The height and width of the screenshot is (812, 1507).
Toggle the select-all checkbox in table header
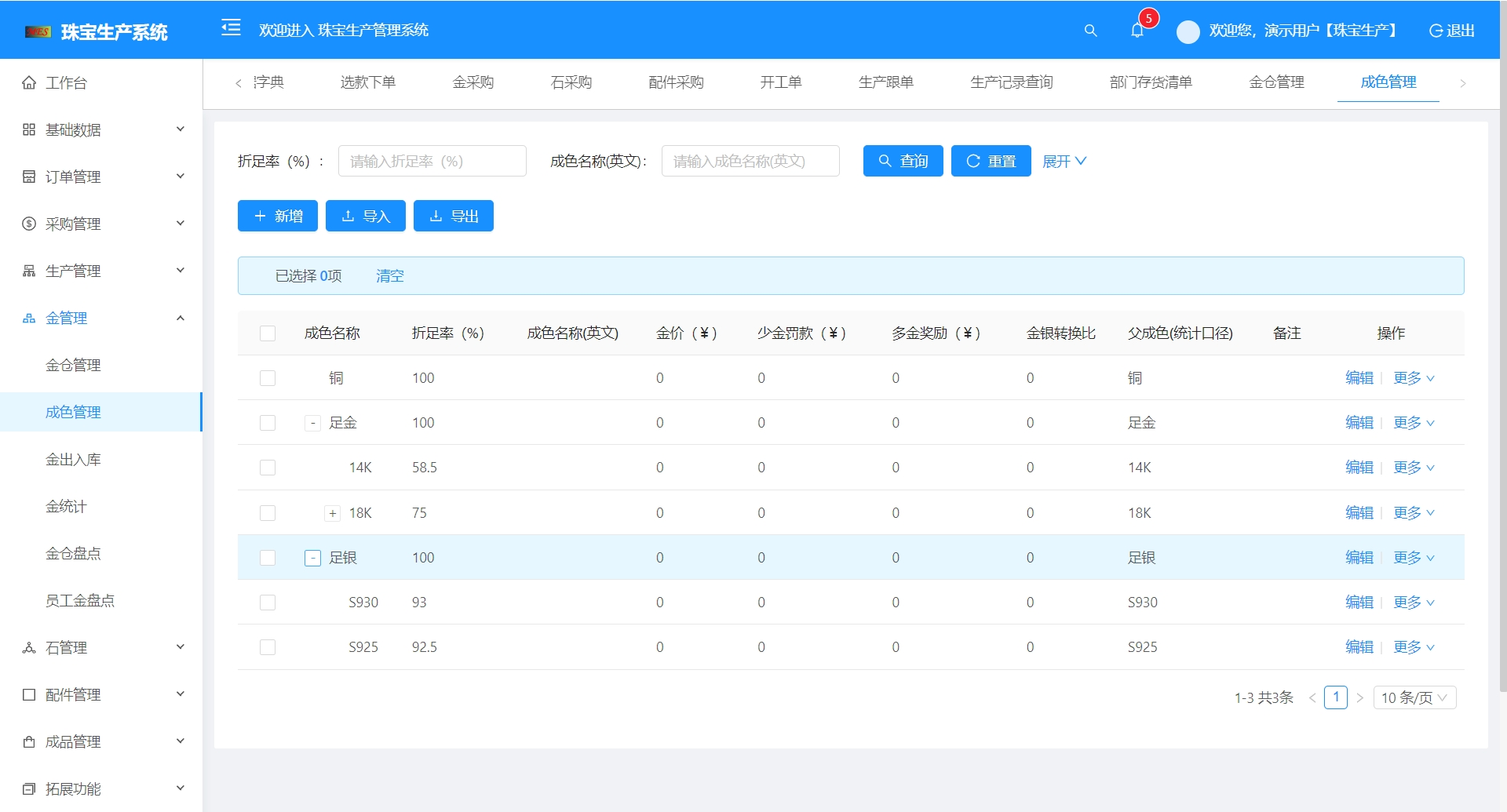[268, 333]
